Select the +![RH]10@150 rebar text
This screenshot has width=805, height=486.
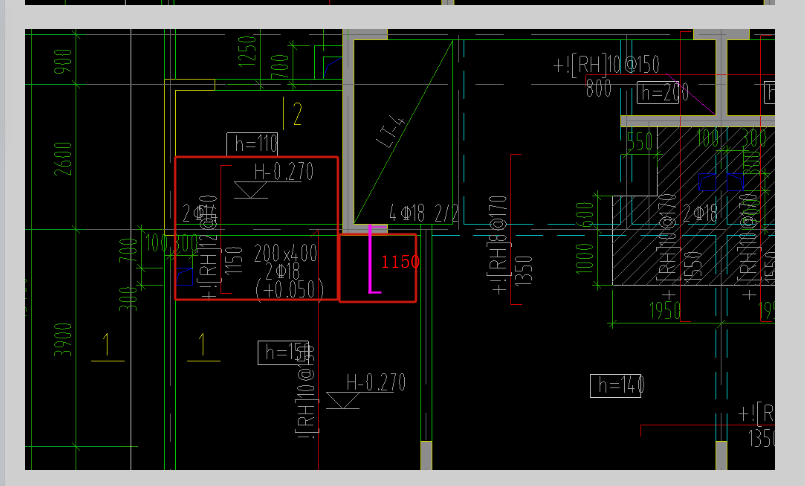[606, 65]
